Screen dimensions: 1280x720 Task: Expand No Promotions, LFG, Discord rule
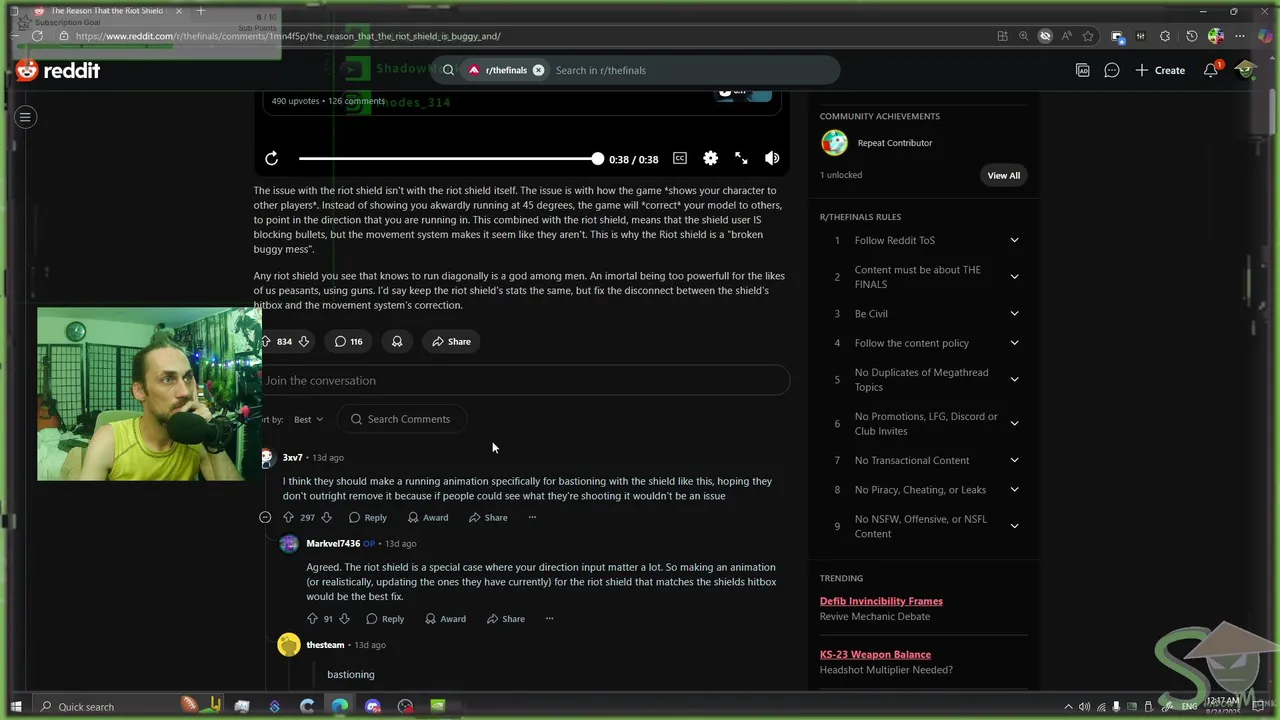pyautogui.click(x=1014, y=424)
